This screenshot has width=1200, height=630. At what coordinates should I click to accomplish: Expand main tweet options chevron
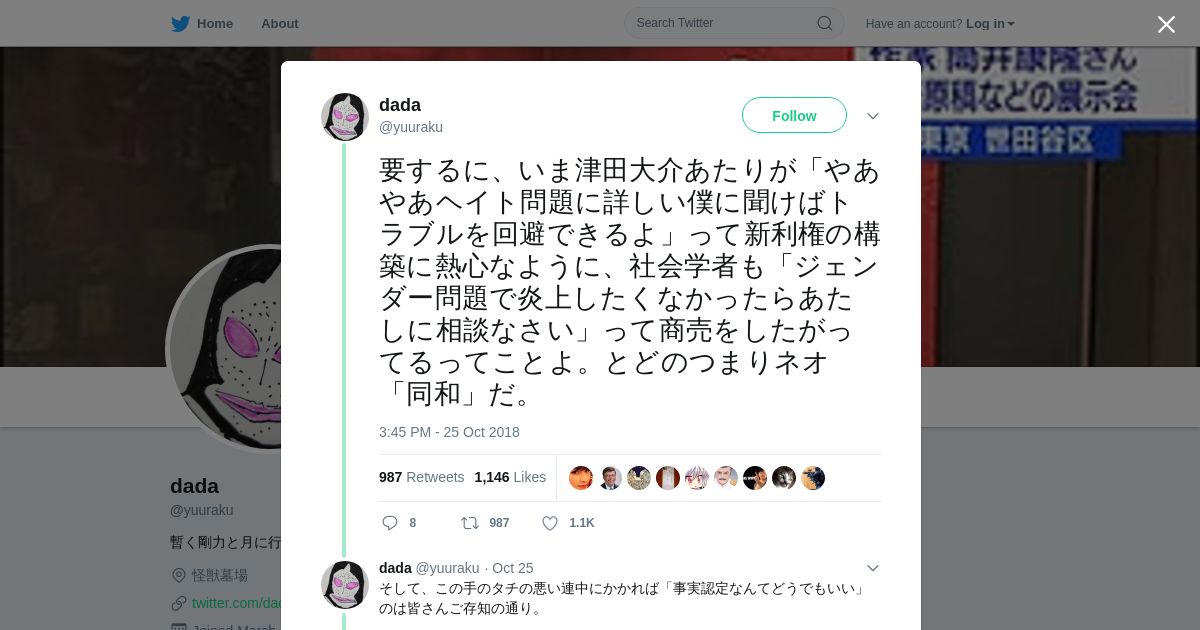[873, 116]
